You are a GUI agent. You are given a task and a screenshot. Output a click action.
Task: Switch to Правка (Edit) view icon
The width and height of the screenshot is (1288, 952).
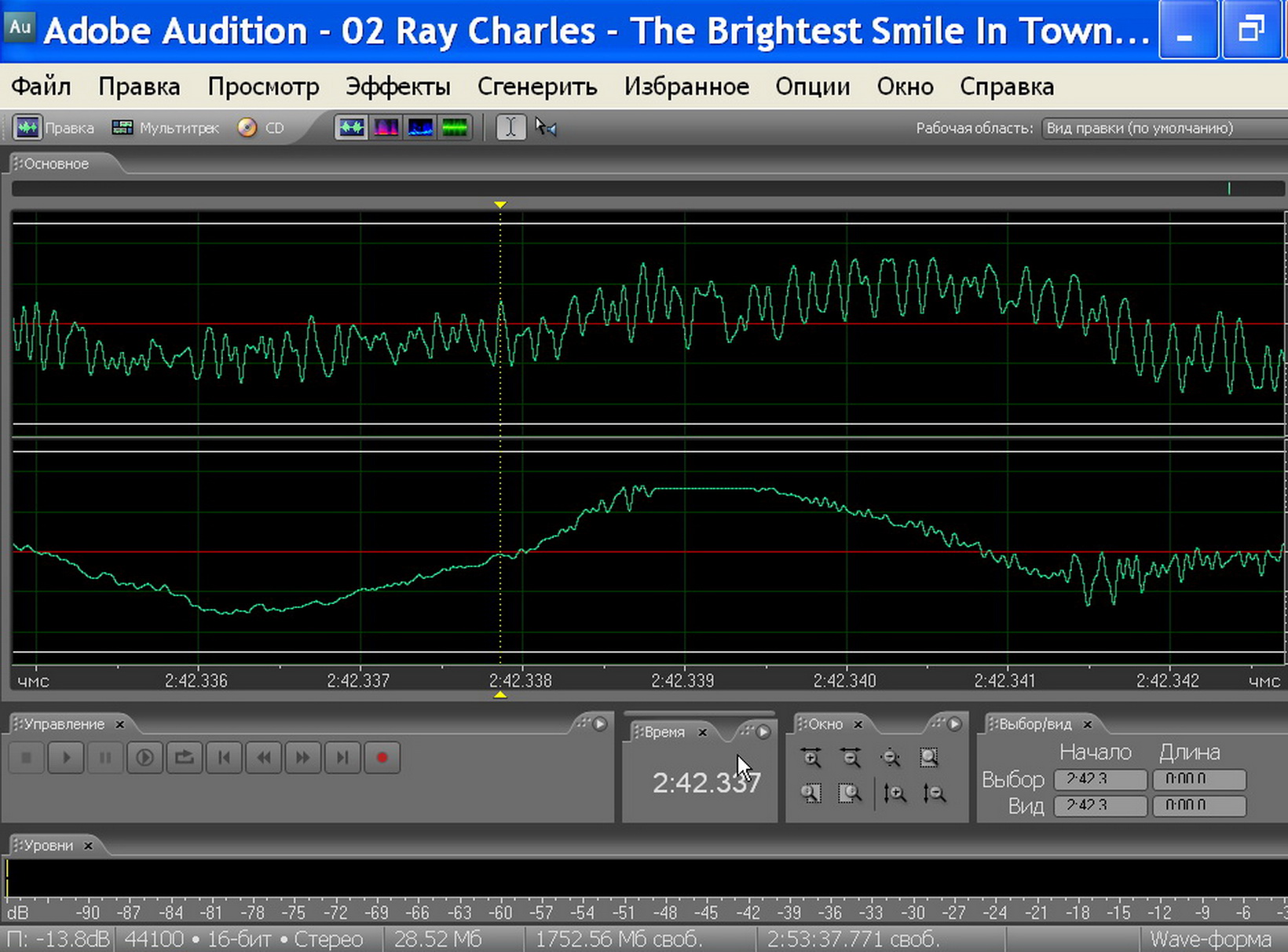click(x=27, y=127)
